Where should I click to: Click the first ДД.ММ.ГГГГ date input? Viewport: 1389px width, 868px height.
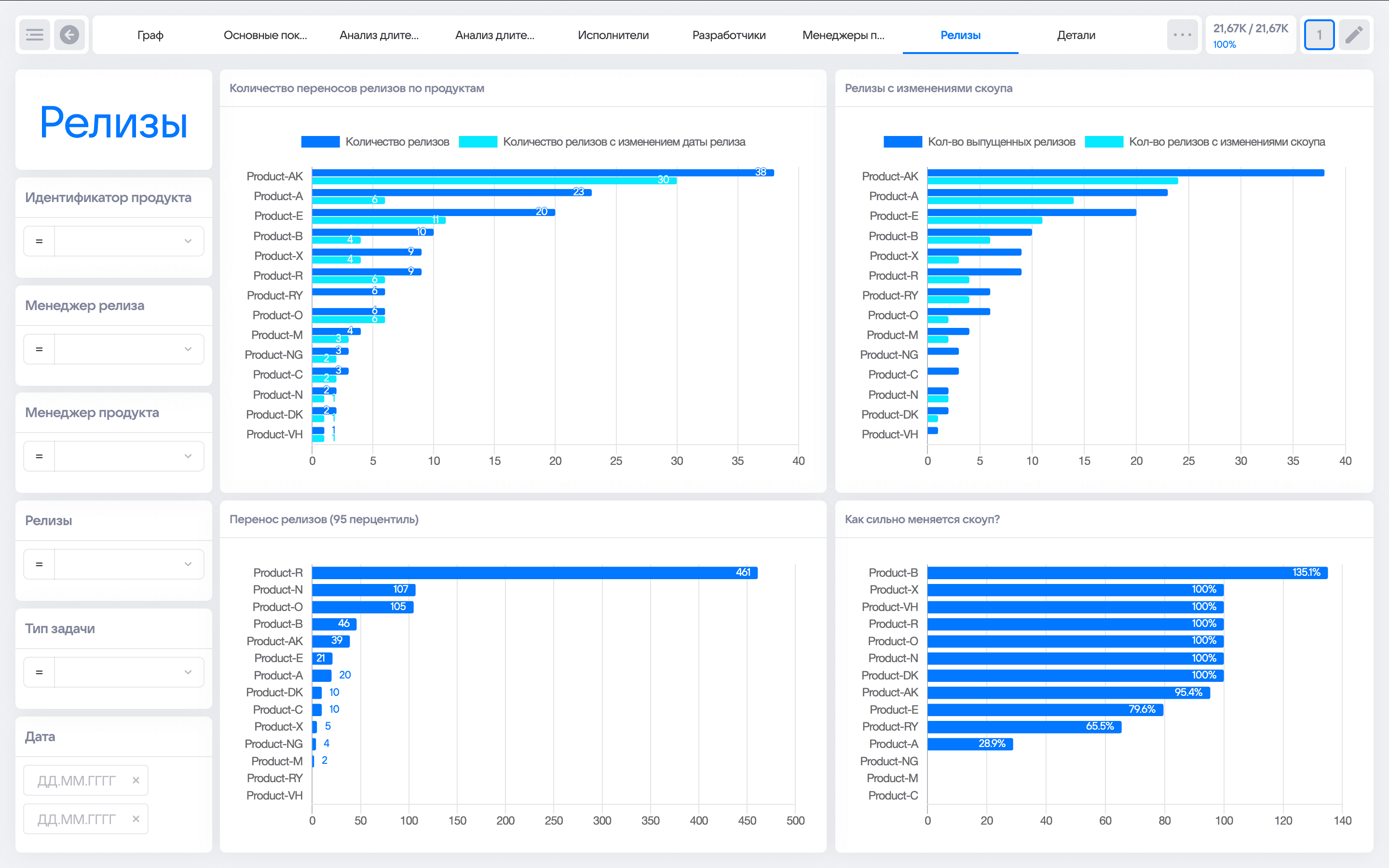pos(78,780)
